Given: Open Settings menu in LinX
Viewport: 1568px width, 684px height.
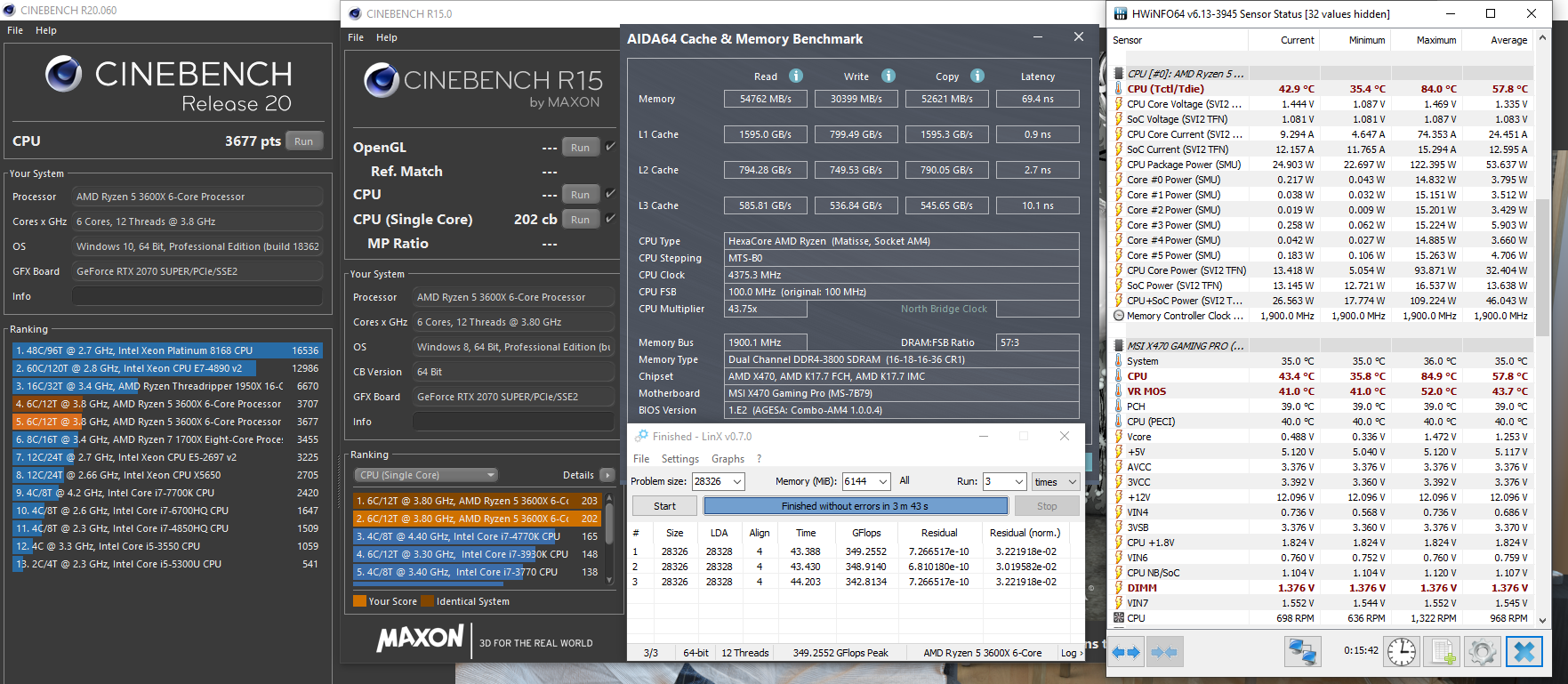Looking at the screenshot, I should [680, 459].
